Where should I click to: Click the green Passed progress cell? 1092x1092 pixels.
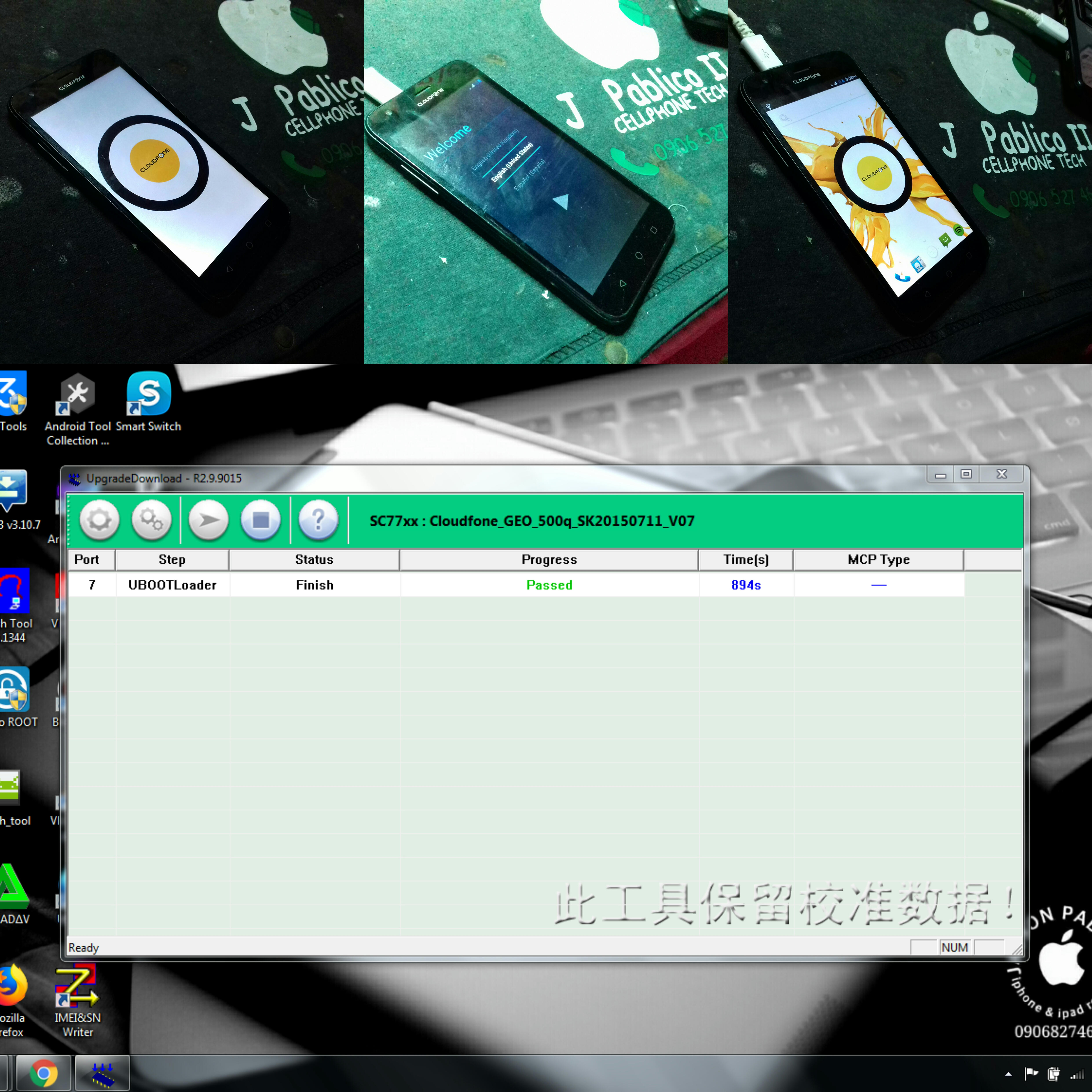click(x=549, y=585)
